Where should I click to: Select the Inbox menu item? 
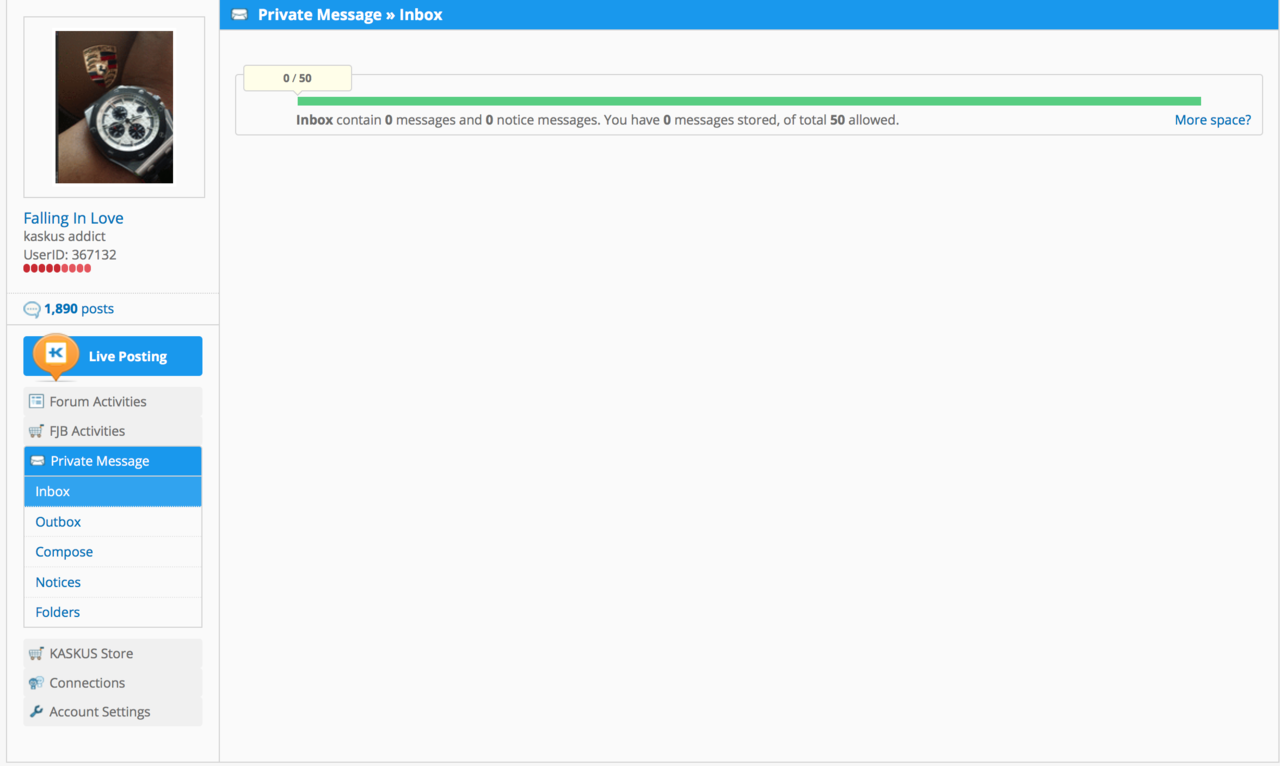click(113, 491)
